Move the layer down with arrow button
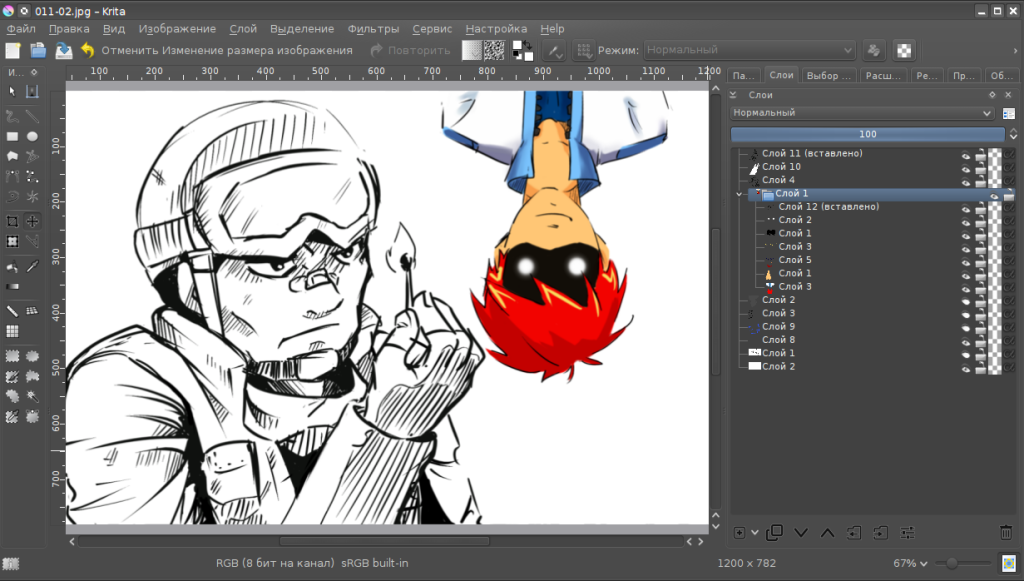 [801, 533]
